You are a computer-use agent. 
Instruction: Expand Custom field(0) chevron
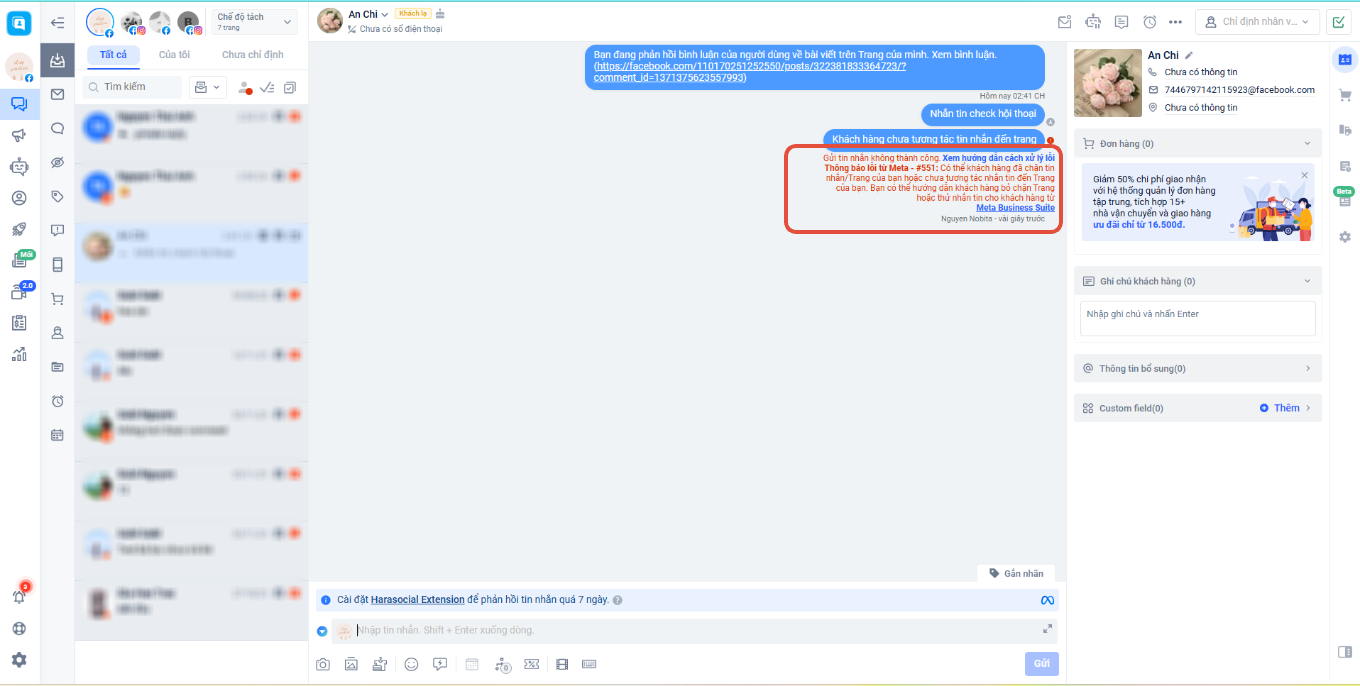click(x=1308, y=408)
